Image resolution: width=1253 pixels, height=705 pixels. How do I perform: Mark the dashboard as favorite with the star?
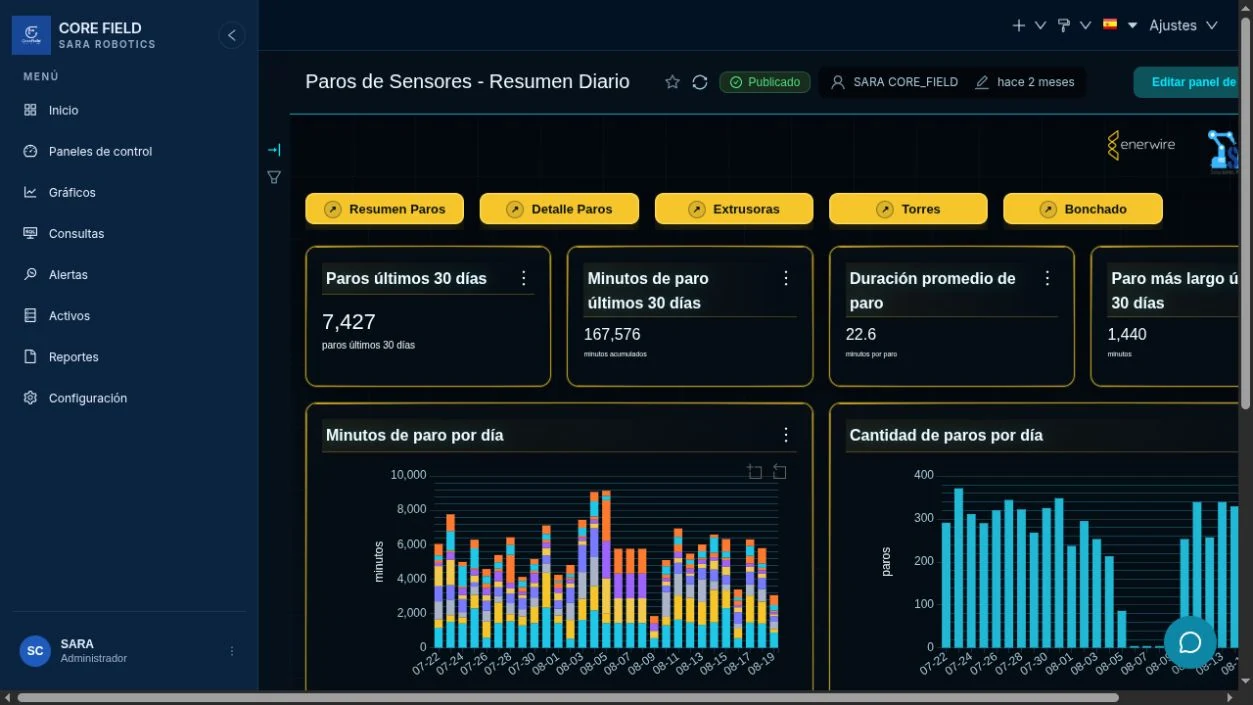click(672, 82)
